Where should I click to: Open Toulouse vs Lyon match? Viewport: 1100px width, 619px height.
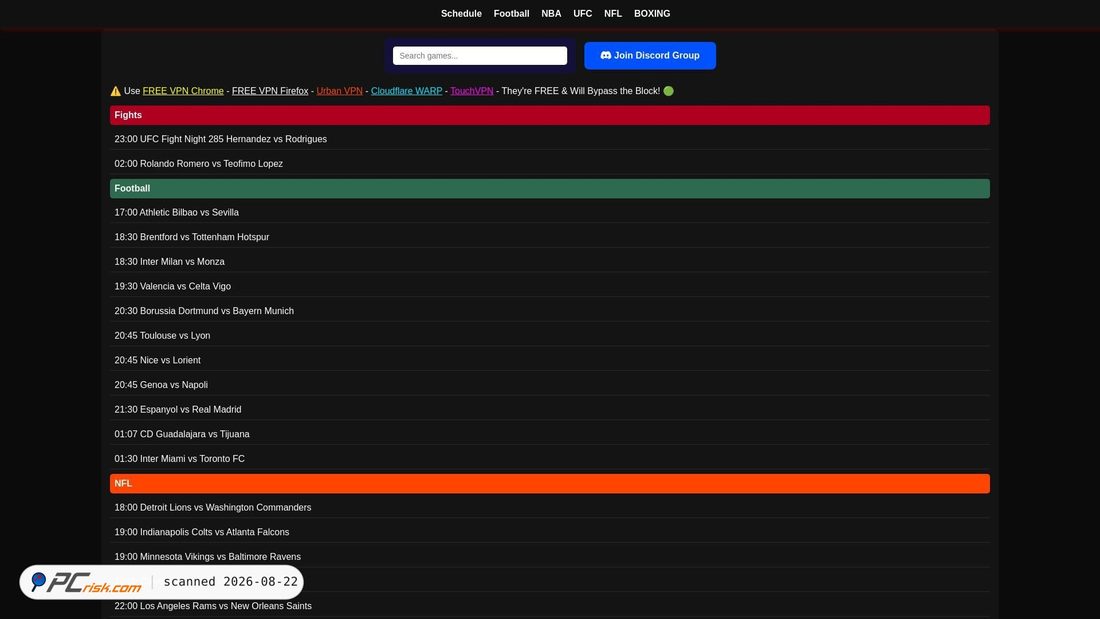tap(549, 335)
